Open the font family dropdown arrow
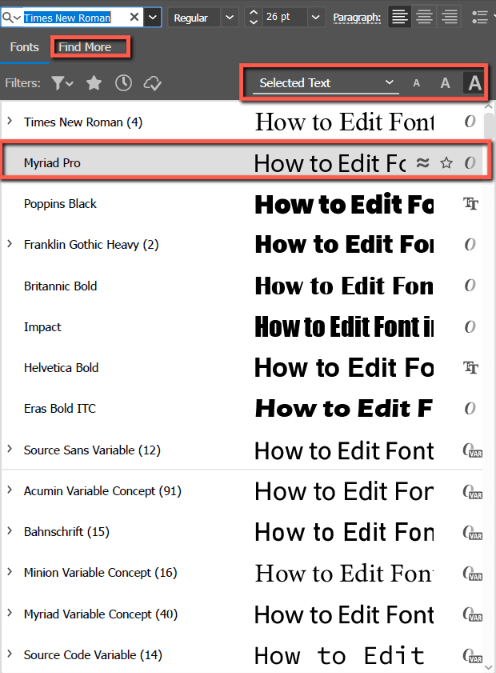This screenshot has width=496, height=673. click(153, 17)
